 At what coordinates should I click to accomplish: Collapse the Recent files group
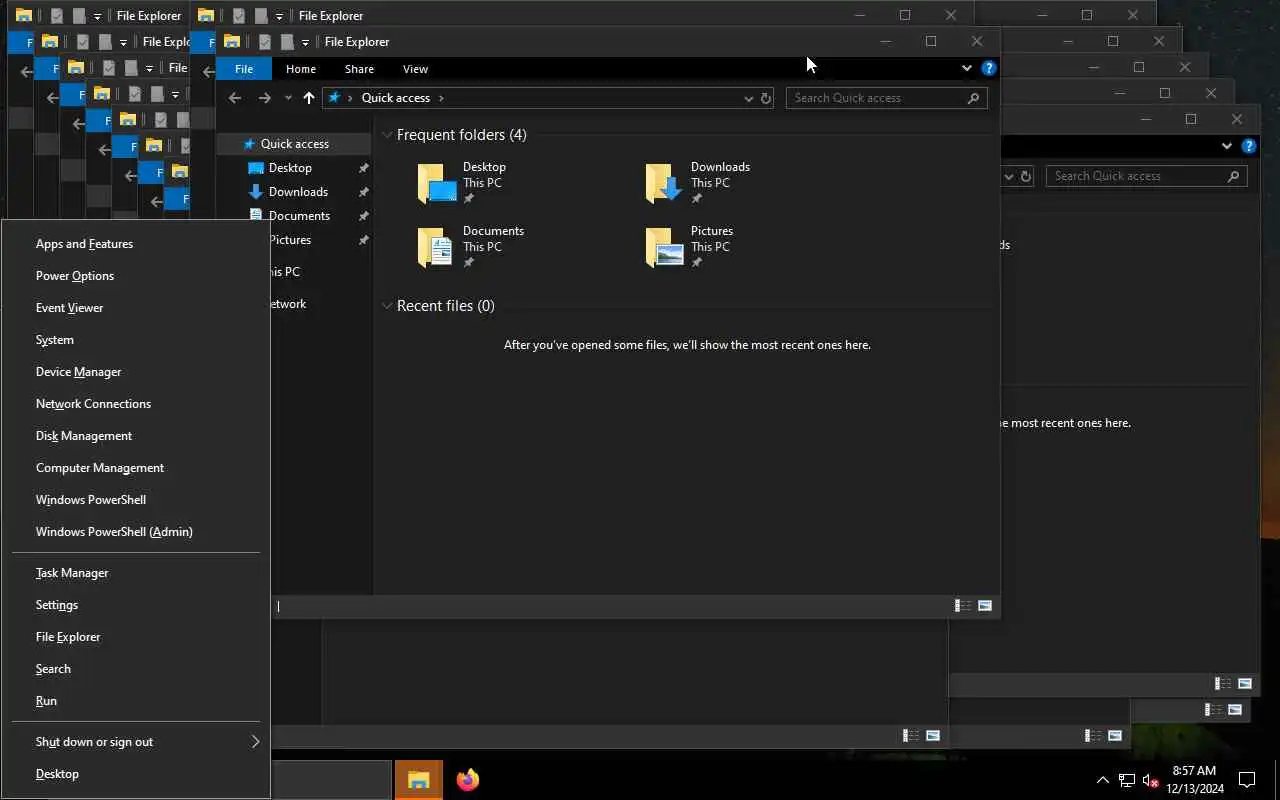(x=387, y=306)
